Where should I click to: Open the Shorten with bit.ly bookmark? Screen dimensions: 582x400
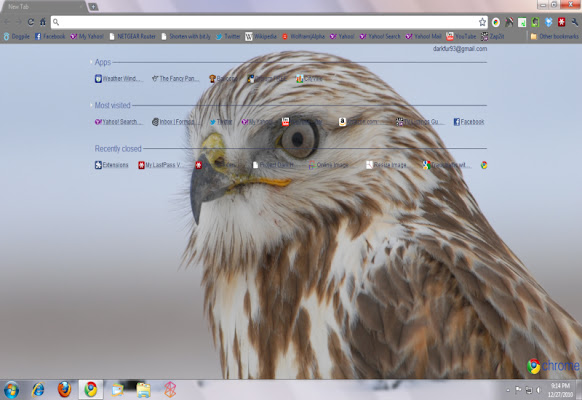point(186,36)
